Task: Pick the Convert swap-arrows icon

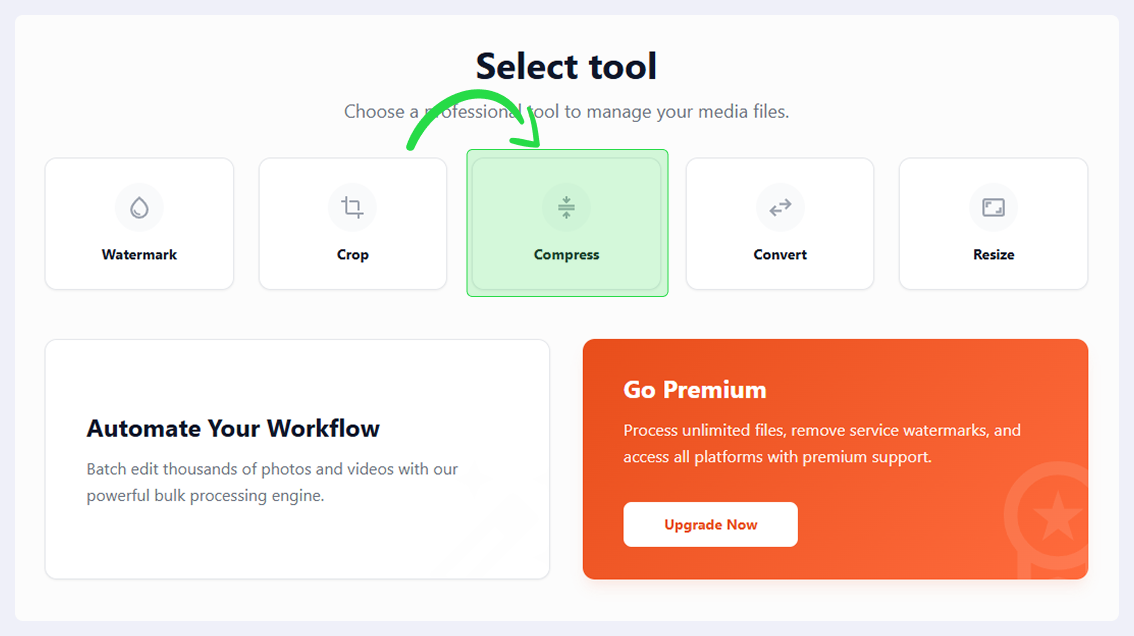Action: [x=780, y=208]
